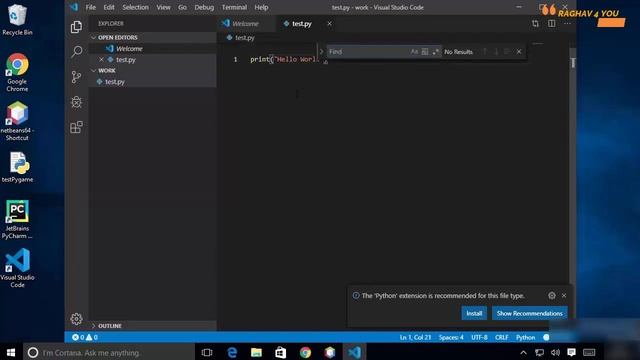Toggle Match Case in Find widget
Image resolution: width=640 pixels, height=360 pixels.
click(414, 52)
